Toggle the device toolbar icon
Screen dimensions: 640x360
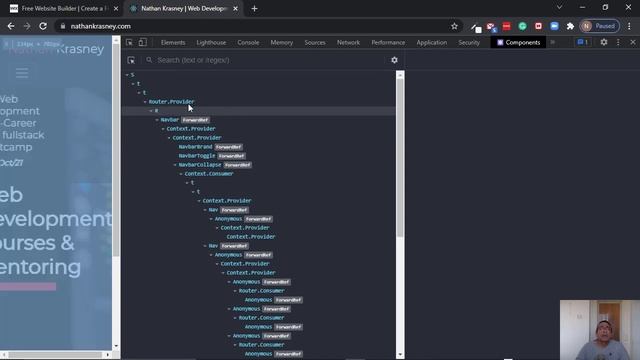142,42
